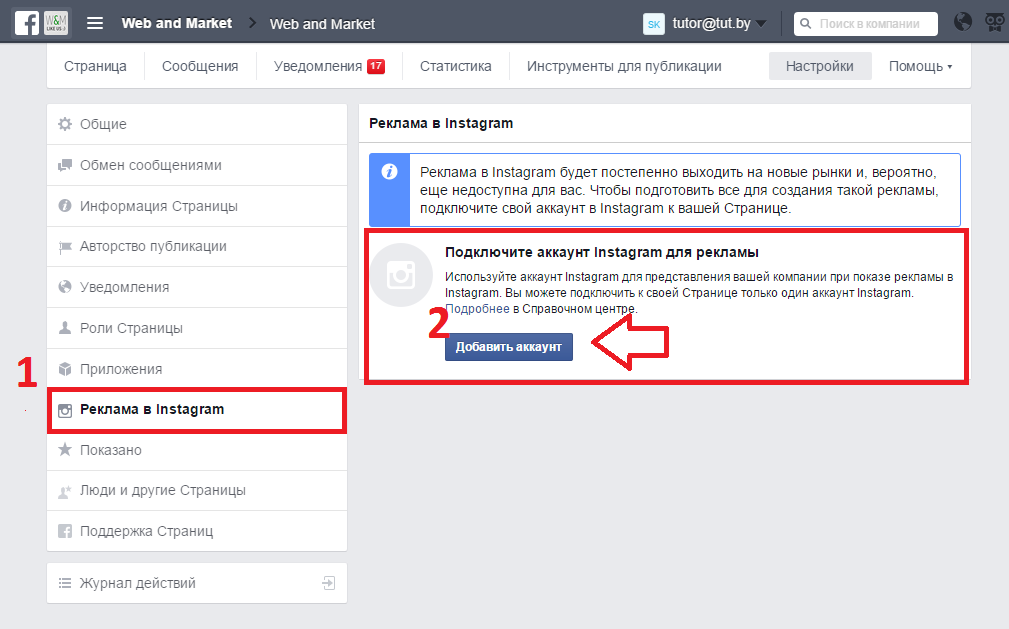Click the globe icon beside Уведомления in sidebar

click(x=65, y=287)
